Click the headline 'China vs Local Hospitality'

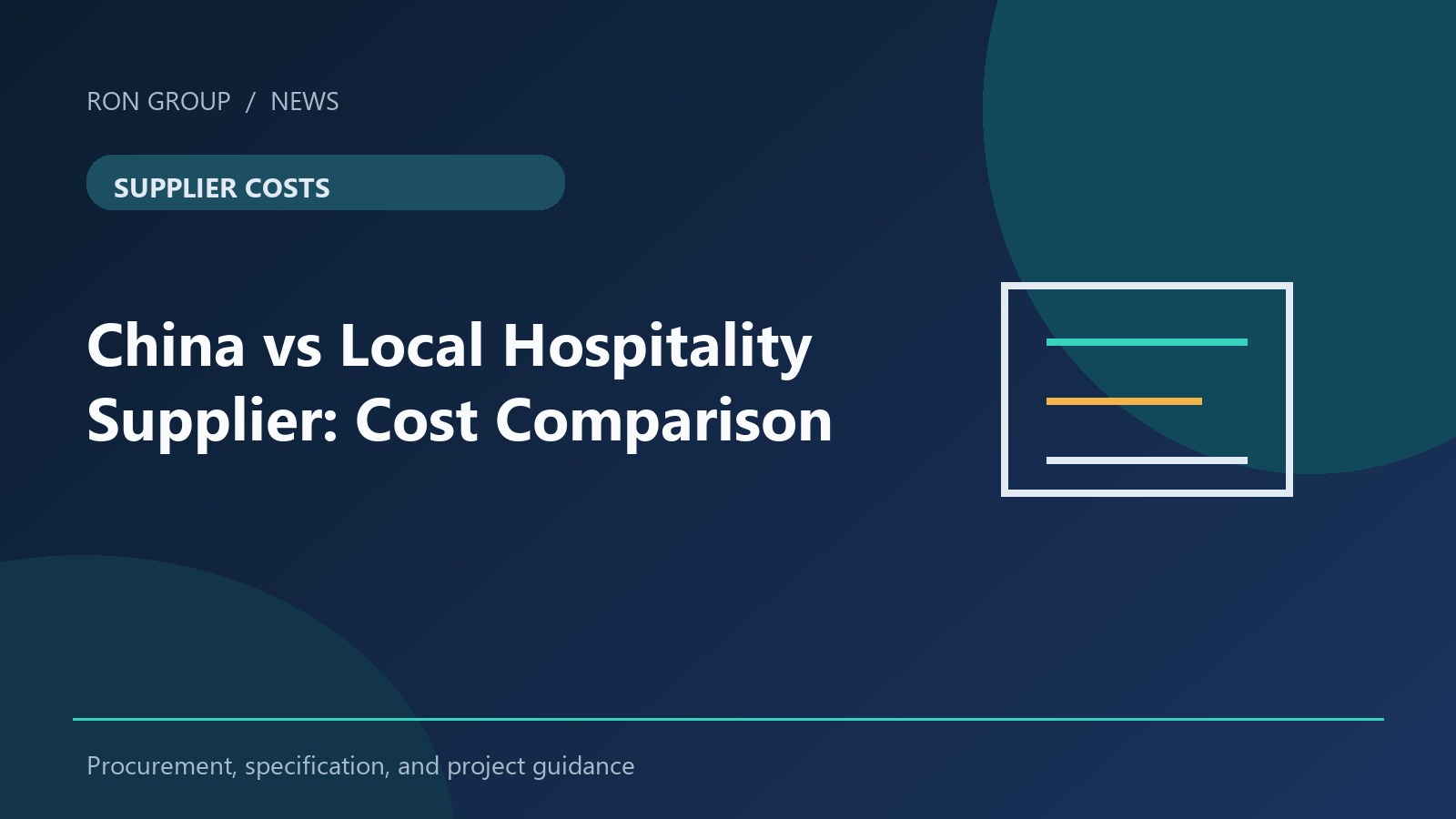pos(449,347)
